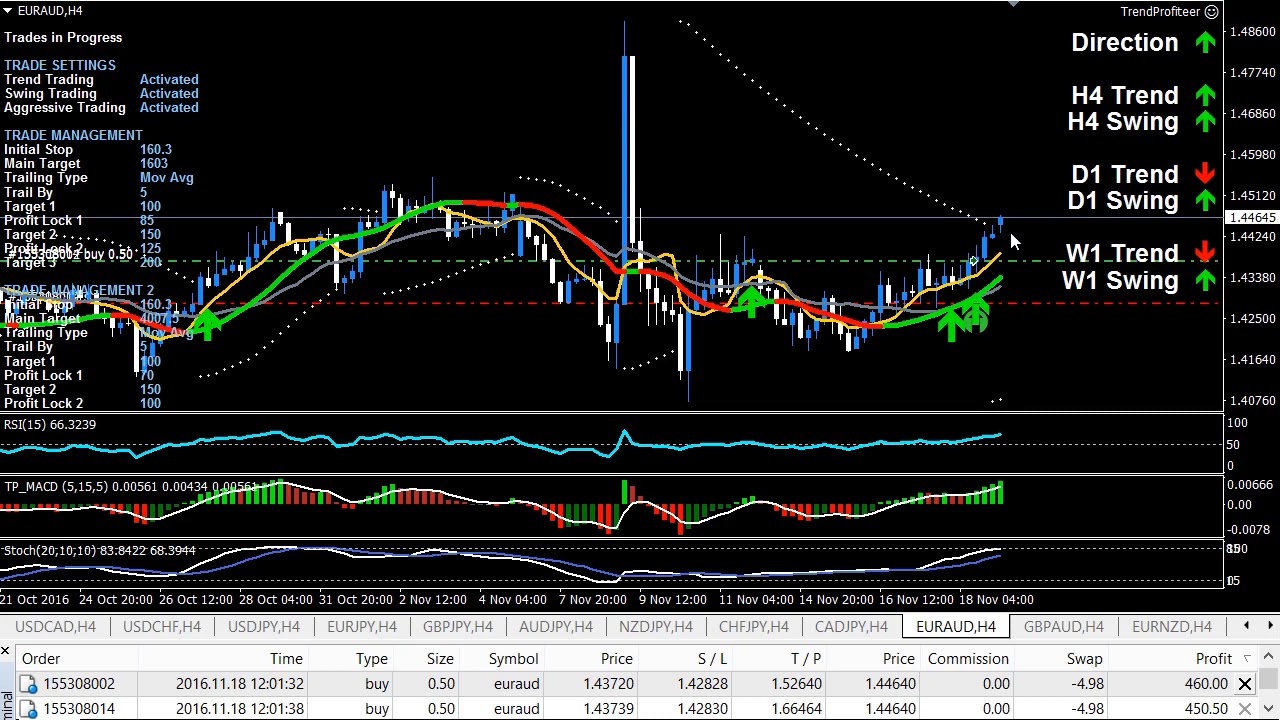Click the 460.00 profit value
The image size is (1280, 720).
tap(1206, 684)
